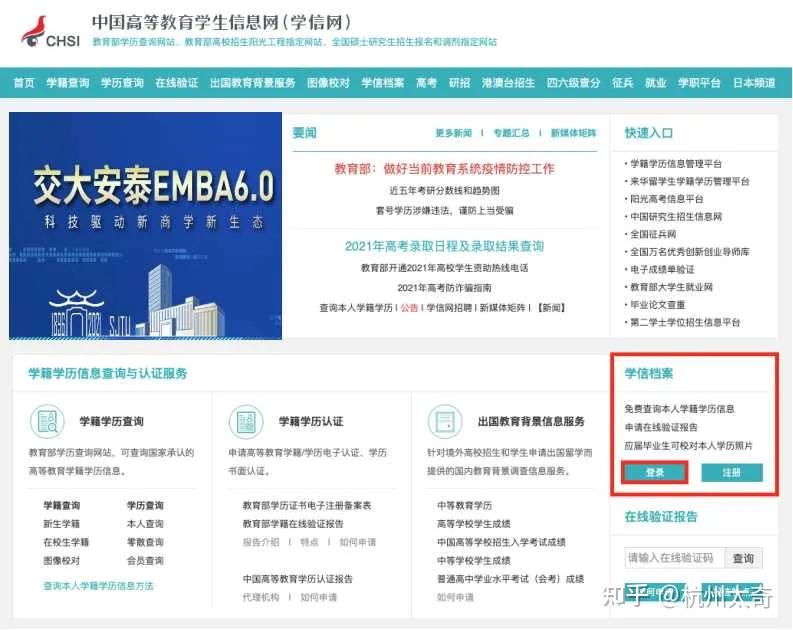Viewport: 793px width, 630px height.
Task: Open the 新生学籍 link
Action: point(62,524)
